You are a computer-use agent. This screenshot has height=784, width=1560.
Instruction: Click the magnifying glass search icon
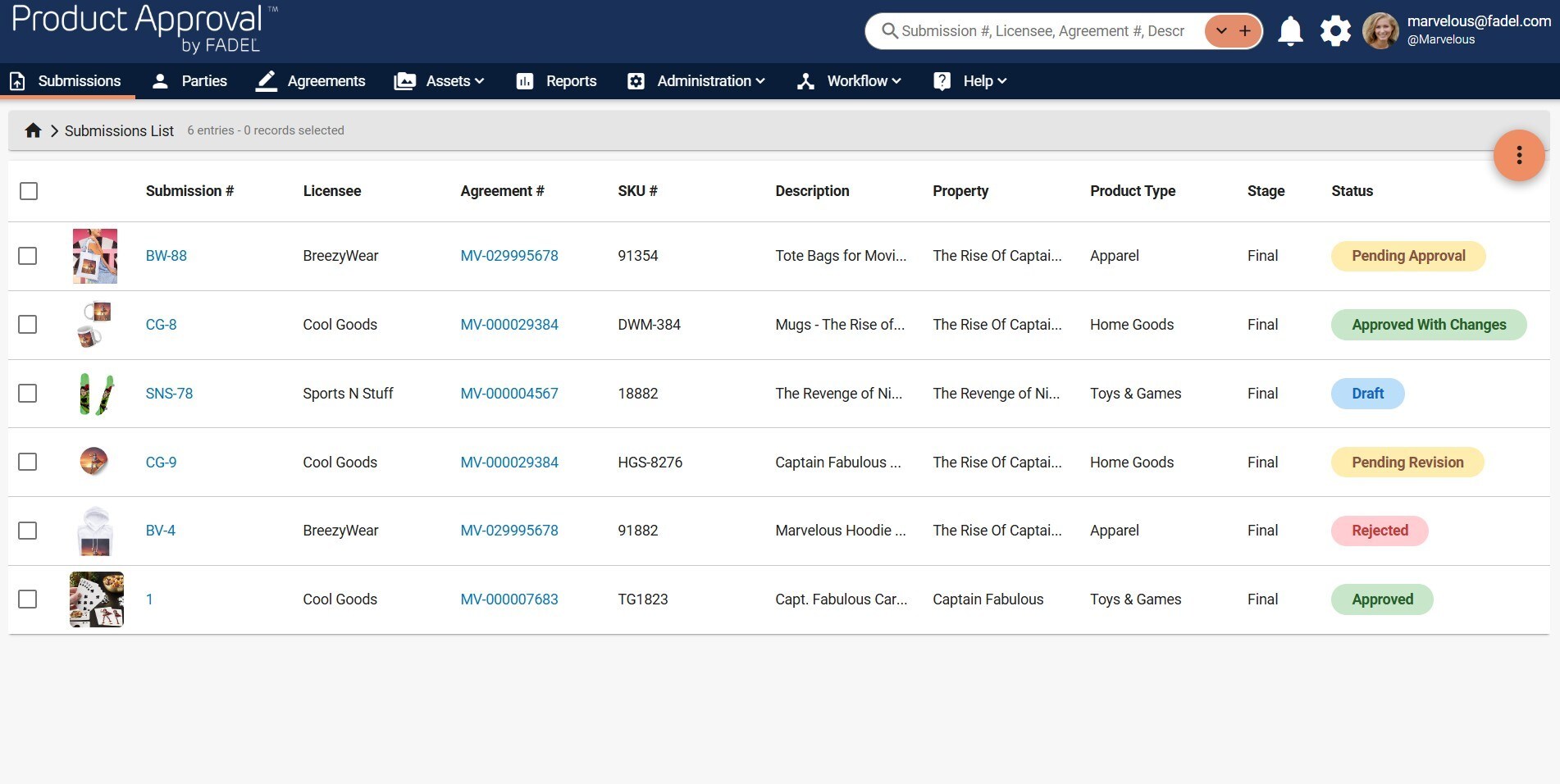pos(889,31)
